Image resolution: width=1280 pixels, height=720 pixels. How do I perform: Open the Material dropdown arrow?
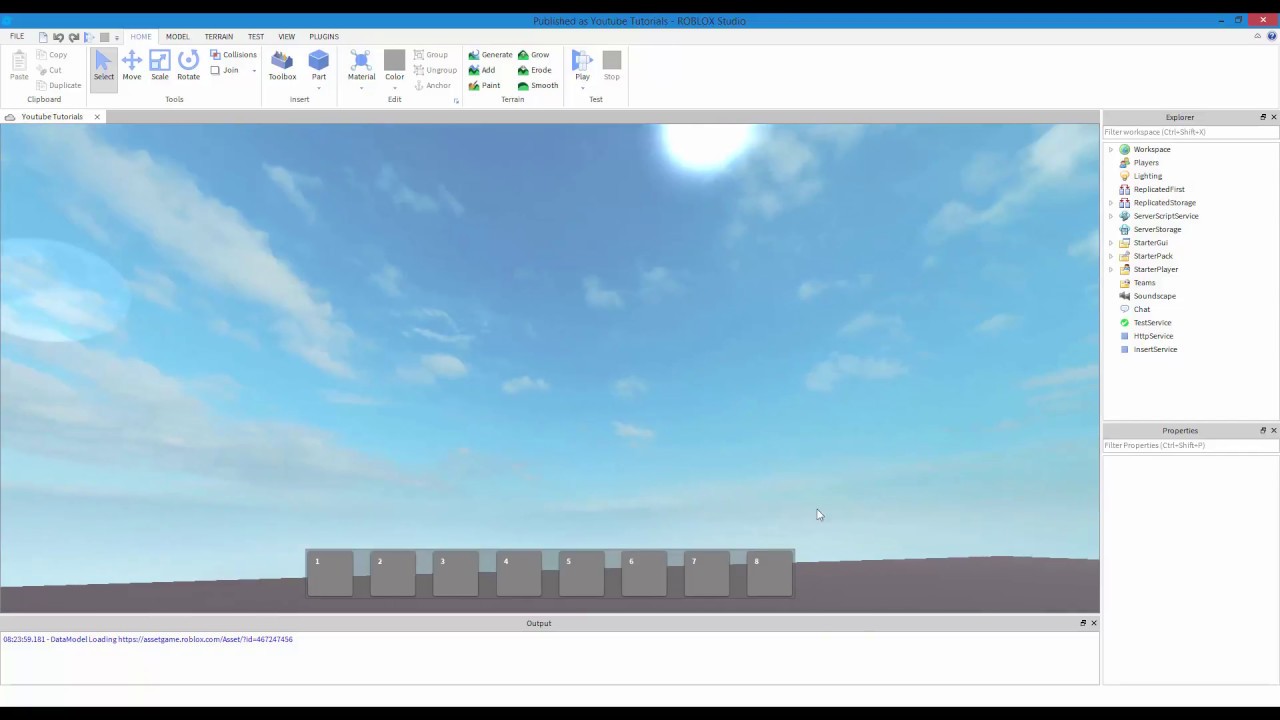click(x=361, y=88)
